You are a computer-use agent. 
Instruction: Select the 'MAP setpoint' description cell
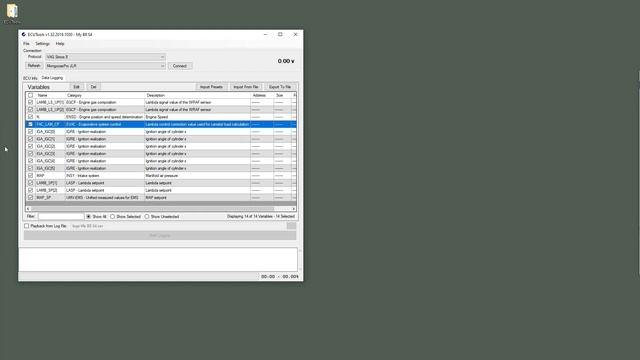pyautogui.click(x=198, y=198)
